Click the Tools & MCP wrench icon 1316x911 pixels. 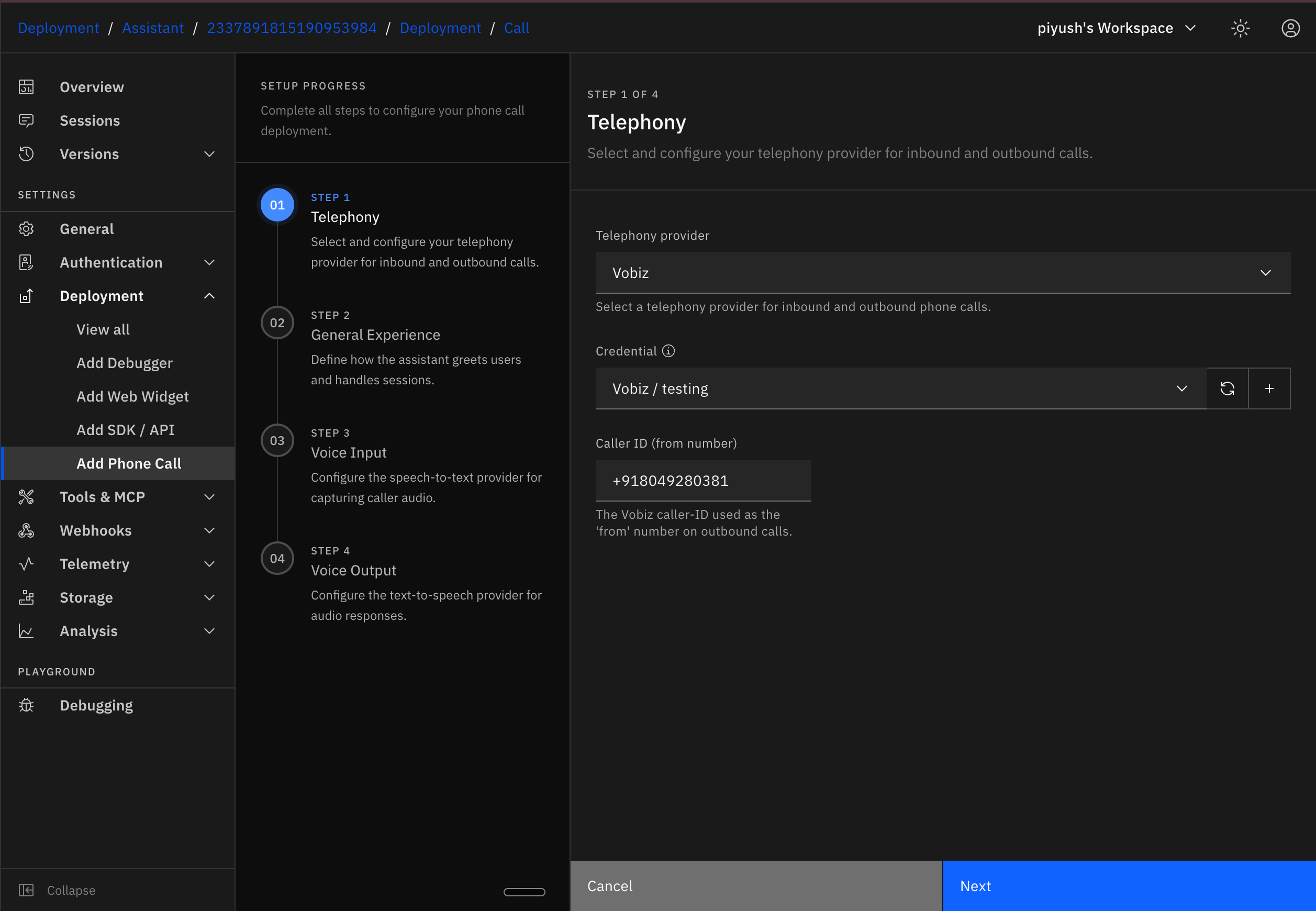click(26, 496)
